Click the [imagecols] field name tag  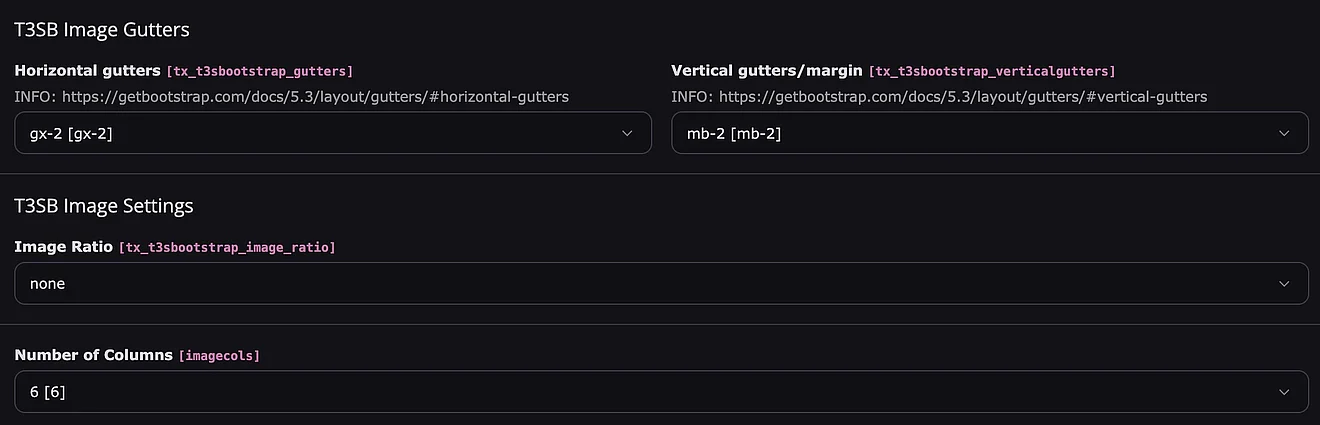click(x=219, y=356)
